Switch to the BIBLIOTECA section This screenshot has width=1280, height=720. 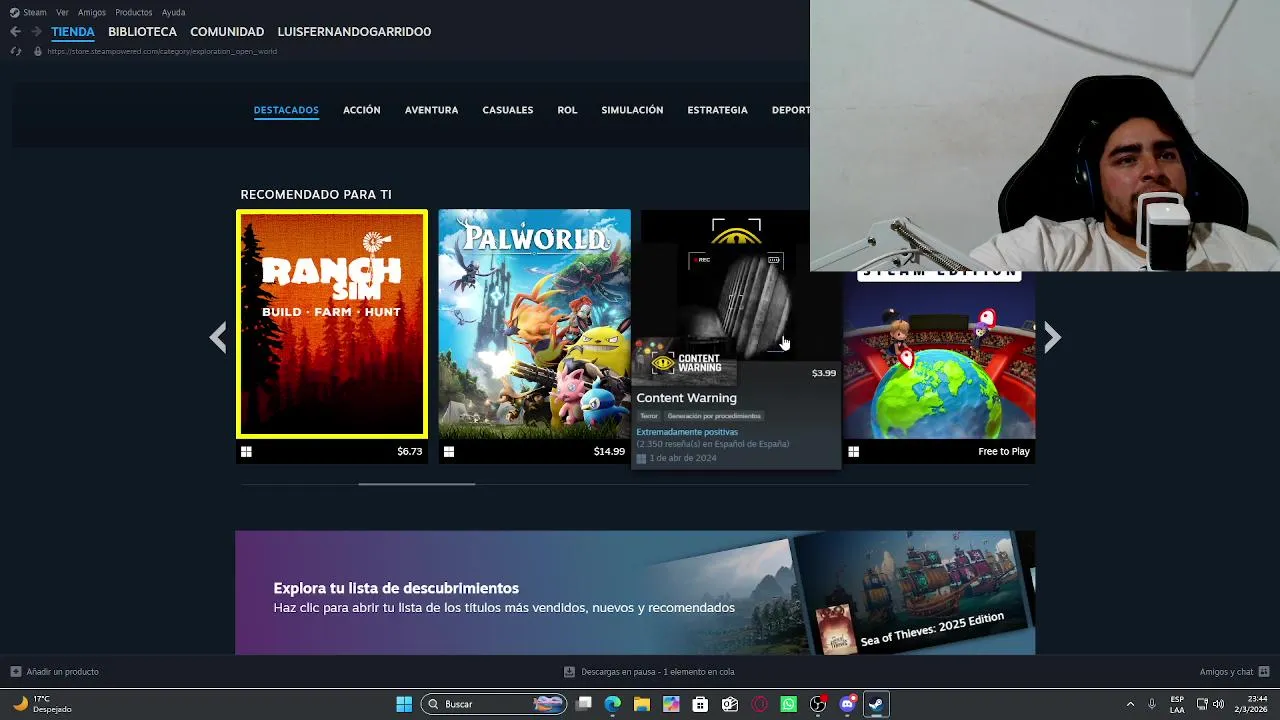coord(142,32)
